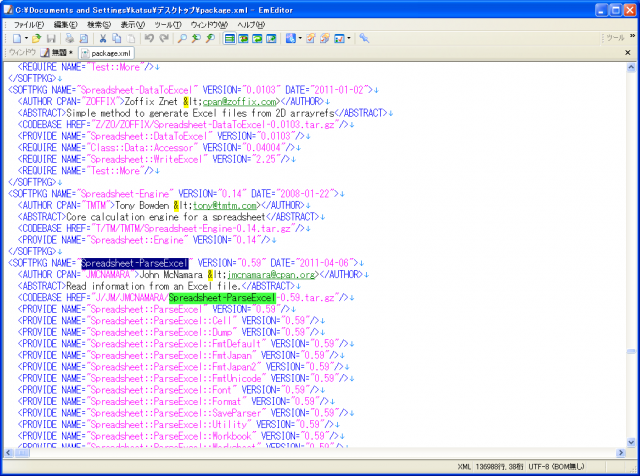640x476 pixels.
Task: Open the ヘルプ(H) menu
Action: 251,25
